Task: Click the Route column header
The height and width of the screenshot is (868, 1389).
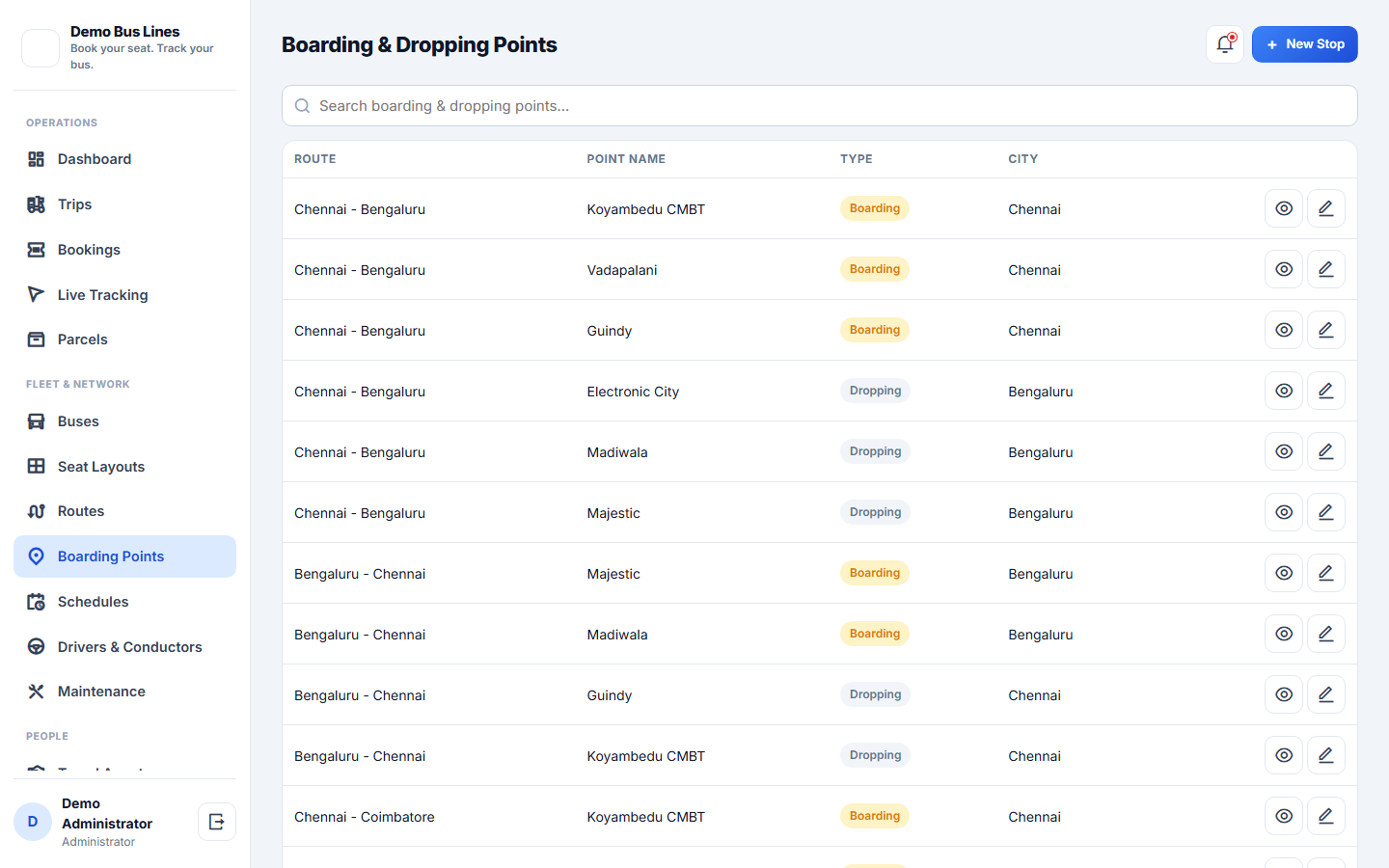Action: [315, 159]
